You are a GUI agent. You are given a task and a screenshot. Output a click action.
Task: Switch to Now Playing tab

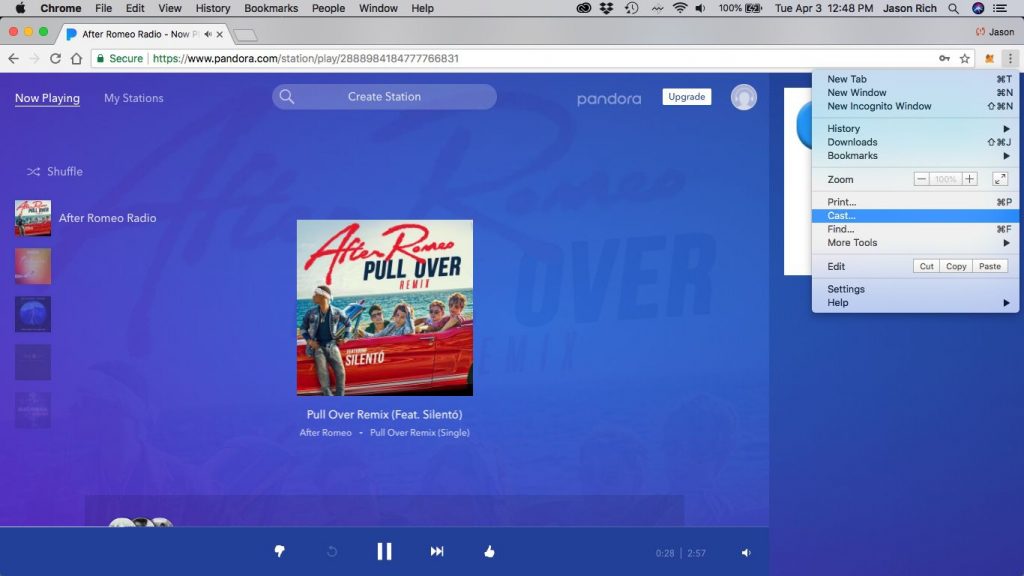click(x=47, y=98)
